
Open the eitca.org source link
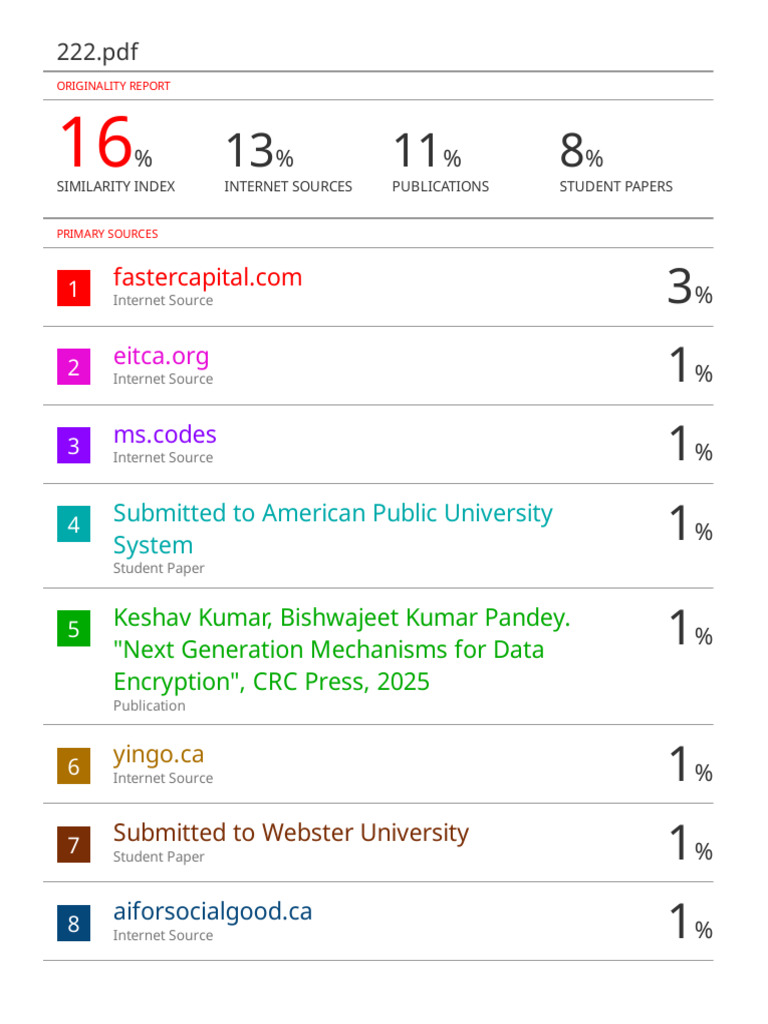(161, 356)
